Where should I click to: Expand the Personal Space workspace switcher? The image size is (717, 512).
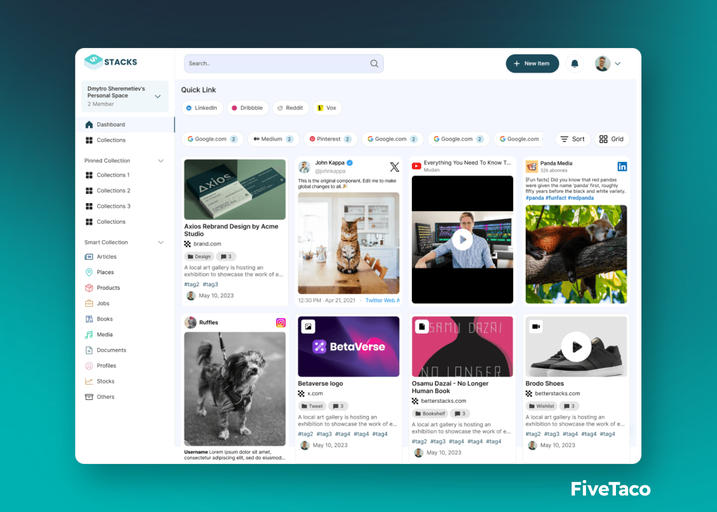(x=157, y=96)
